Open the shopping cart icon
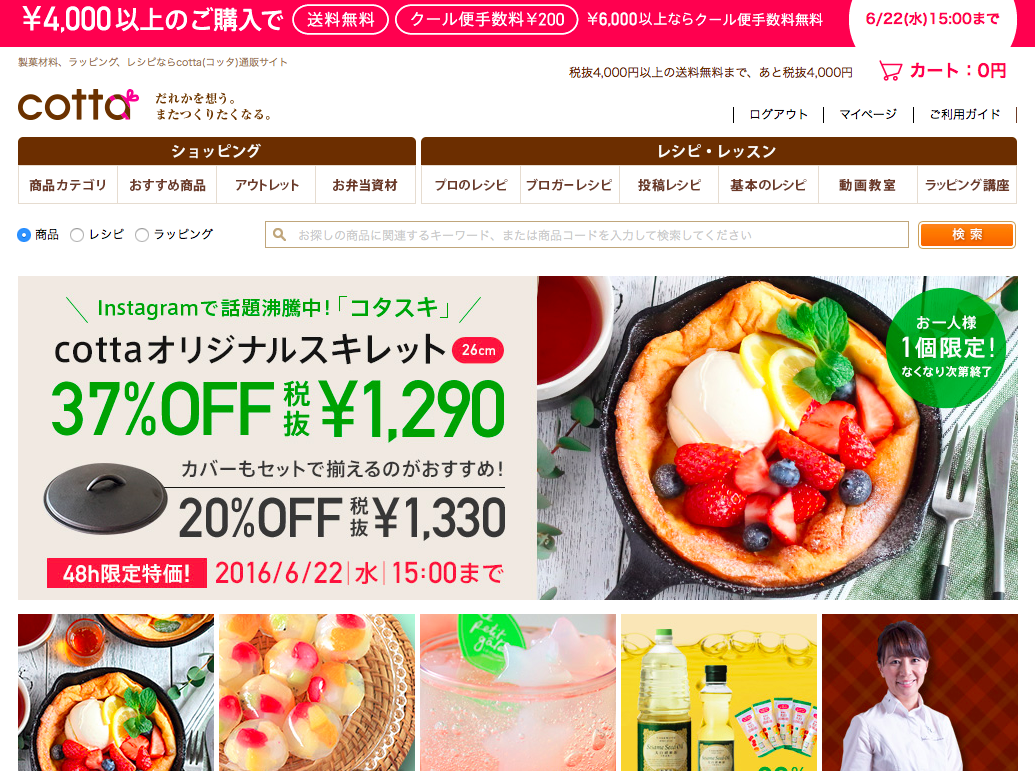The width and height of the screenshot is (1035, 771). 890,71
